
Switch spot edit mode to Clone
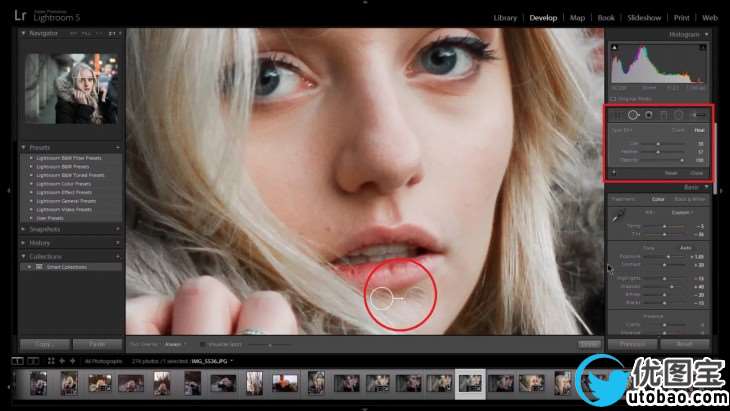pyautogui.click(x=677, y=130)
